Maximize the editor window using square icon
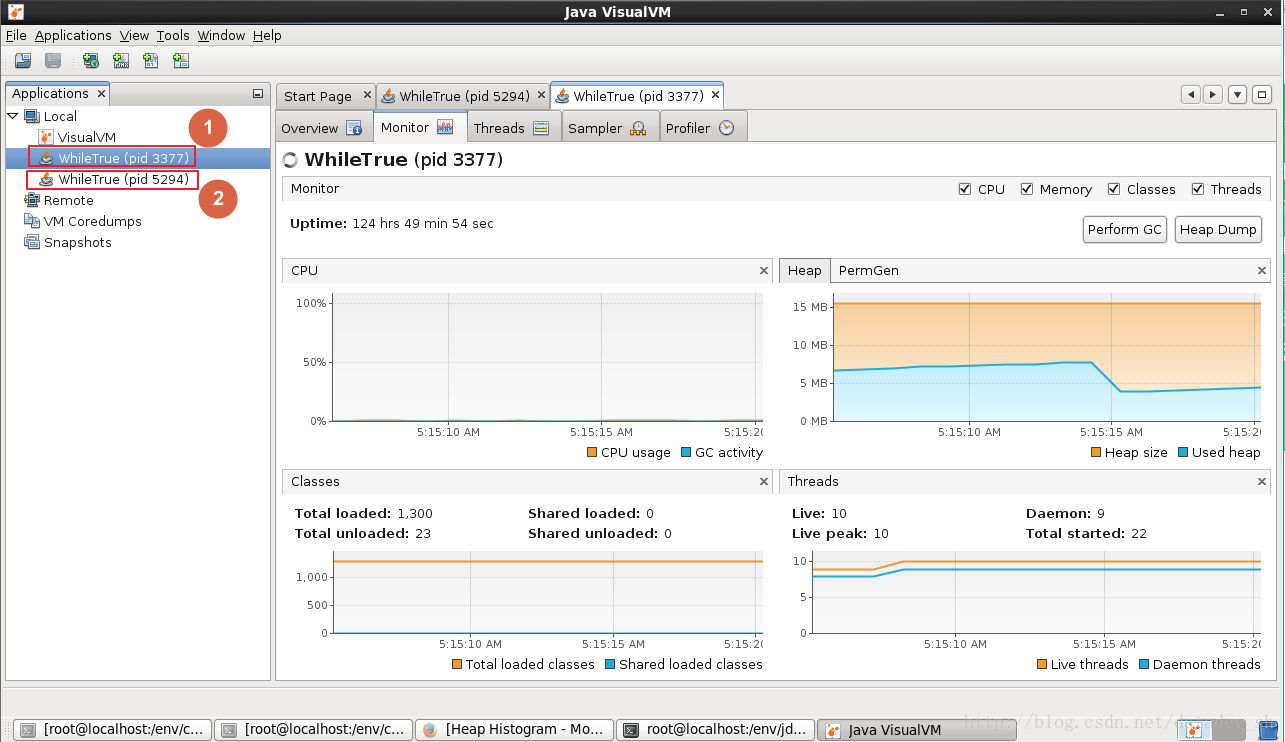 [1262, 95]
